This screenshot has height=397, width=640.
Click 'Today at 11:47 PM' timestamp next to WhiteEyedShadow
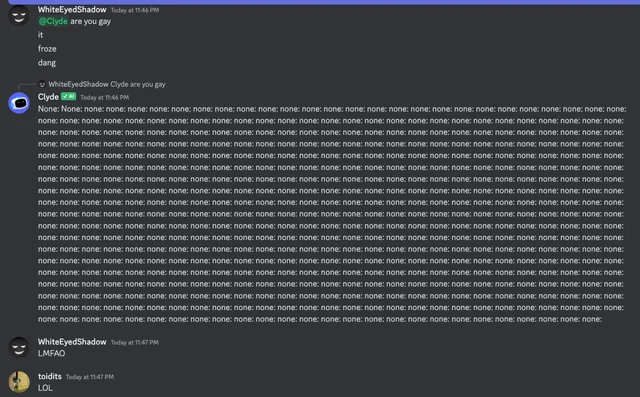click(135, 343)
